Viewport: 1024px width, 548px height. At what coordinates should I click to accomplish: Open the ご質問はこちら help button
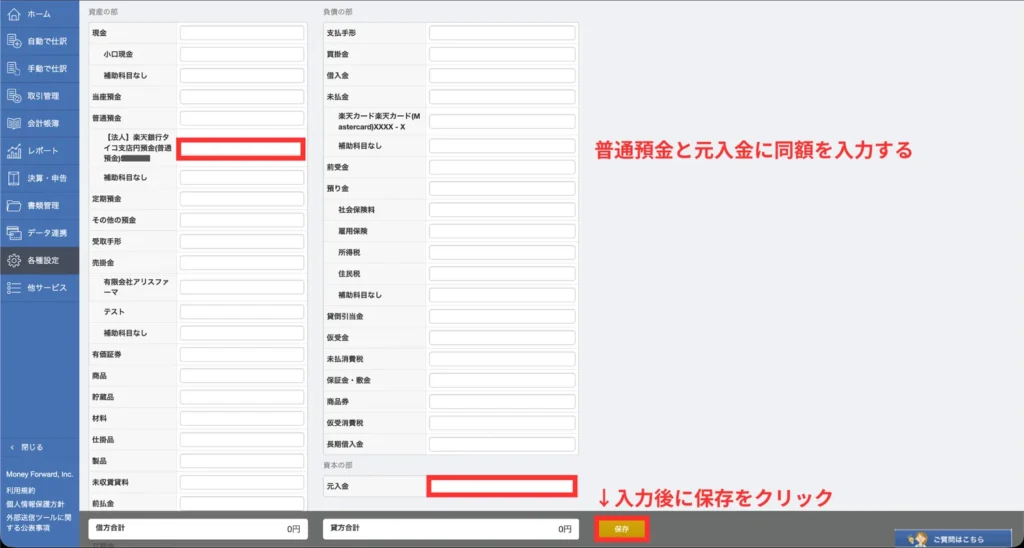pyautogui.click(x=953, y=539)
